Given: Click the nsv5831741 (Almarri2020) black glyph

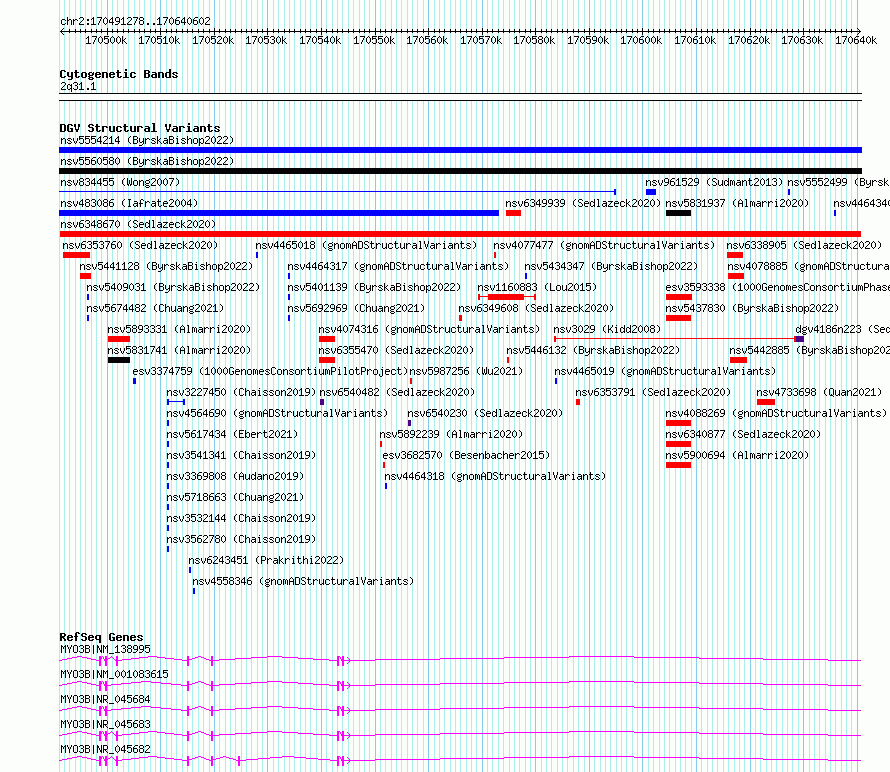Looking at the screenshot, I should (119, 360).
